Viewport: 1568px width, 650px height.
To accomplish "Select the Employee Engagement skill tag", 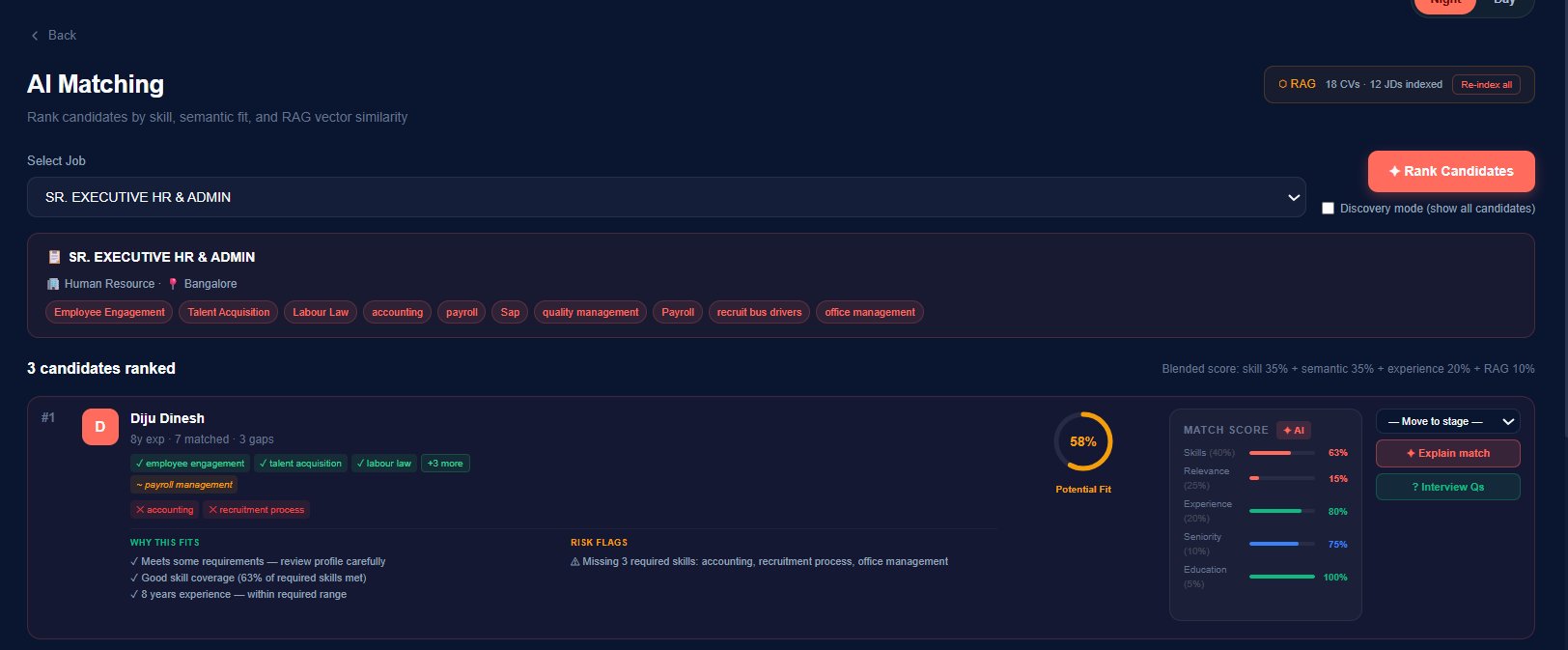I will (109, 312).
